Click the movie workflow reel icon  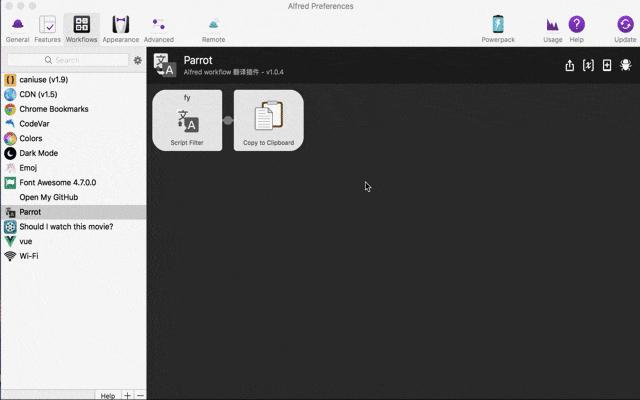coord(10,227)
